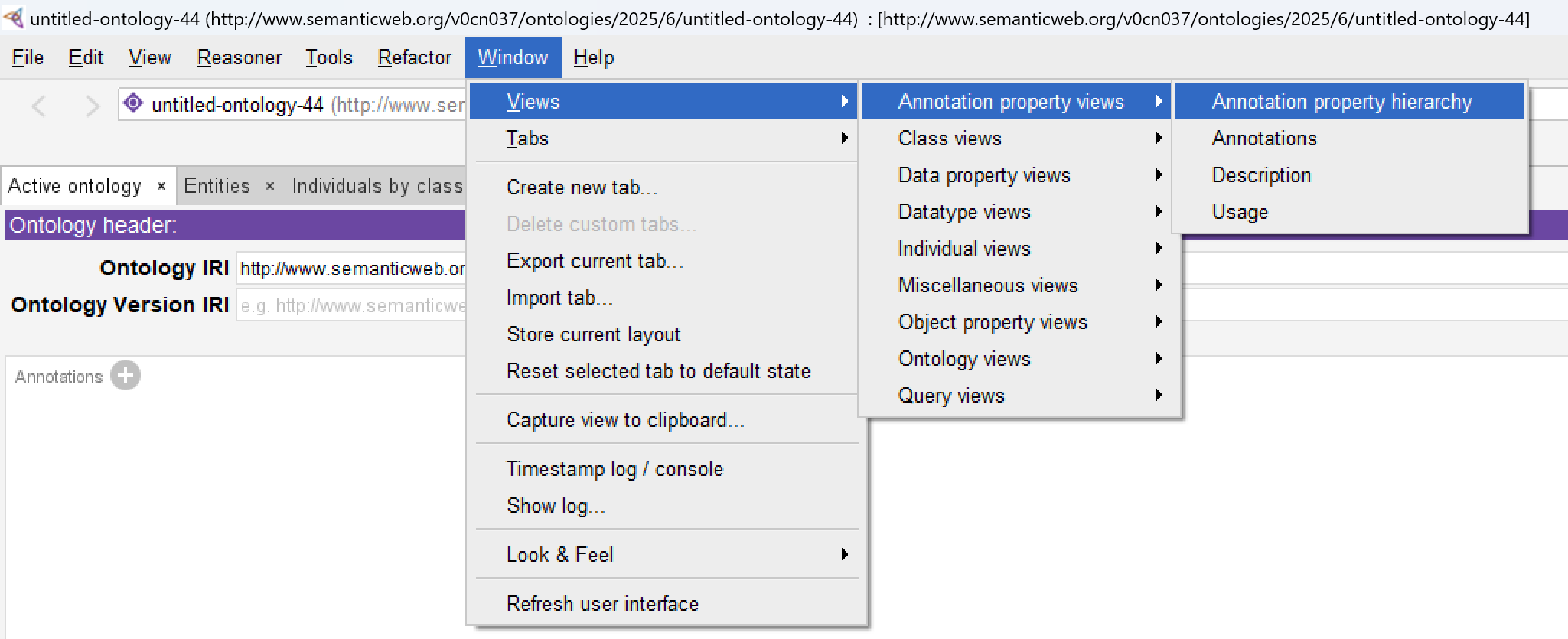Click the Ontology Version IRI field

click(x=351, y=305)
